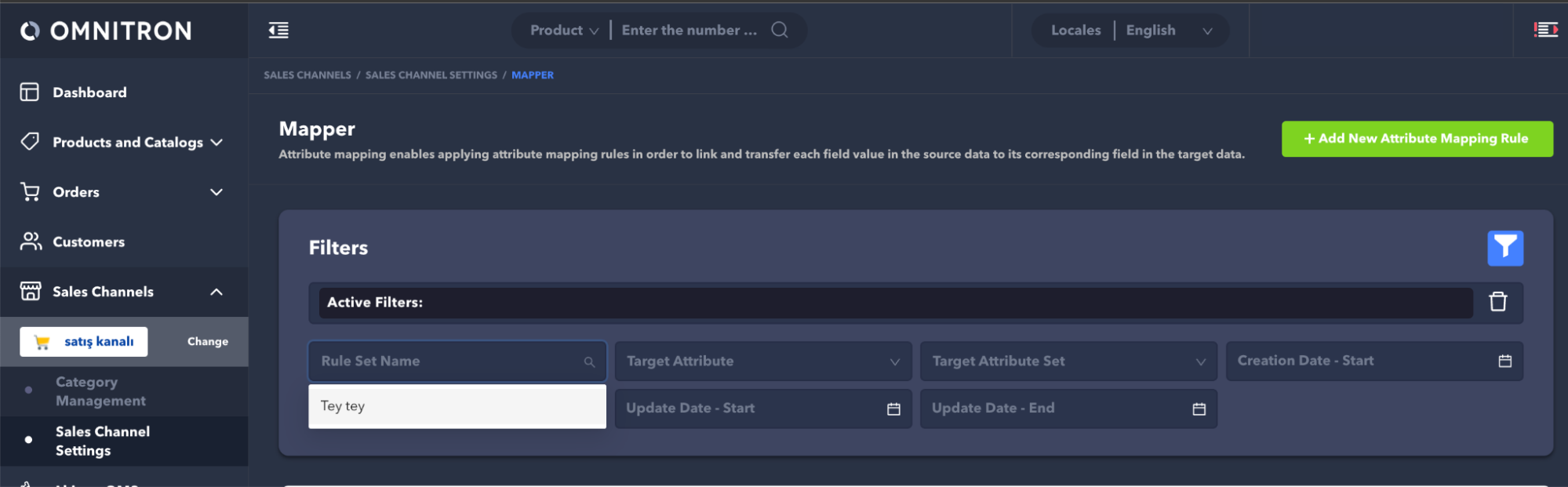1568x487 pixels.
Task: Go to Category Management in sidebar
Action: pyautogui.click(x=100, y=391)
